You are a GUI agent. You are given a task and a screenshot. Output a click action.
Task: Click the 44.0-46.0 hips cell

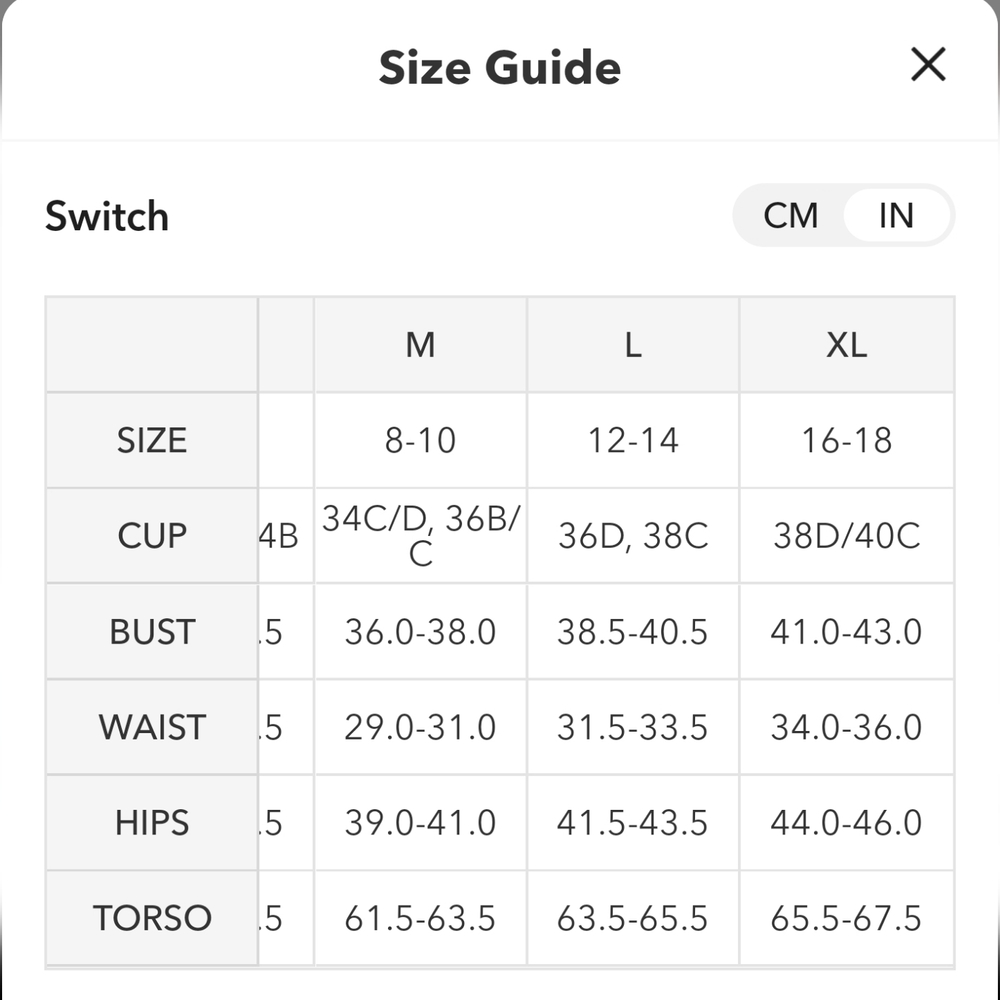846,823
